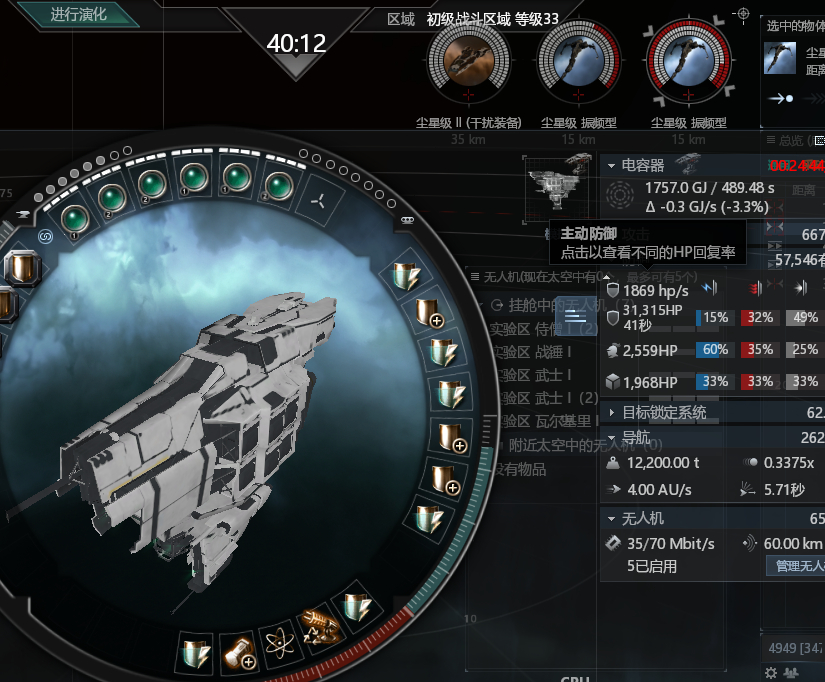825x682 pixels.
Task: Toggle the first green high-slot module
Action: [75, 218]
